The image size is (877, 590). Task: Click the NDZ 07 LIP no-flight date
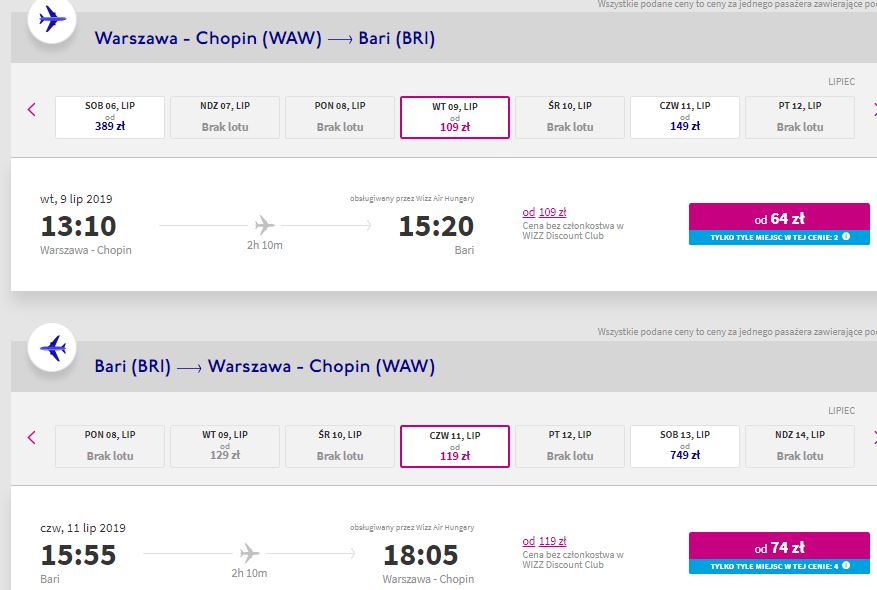pyautogui.click(x=225, y=117)
